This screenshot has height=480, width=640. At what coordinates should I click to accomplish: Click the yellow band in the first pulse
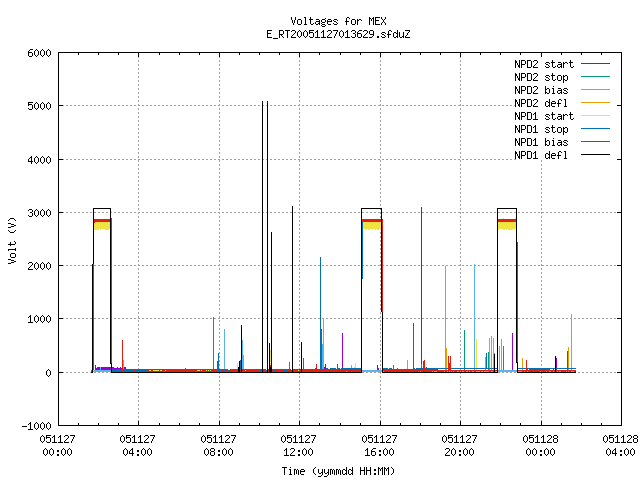click(x=102, y=226)
